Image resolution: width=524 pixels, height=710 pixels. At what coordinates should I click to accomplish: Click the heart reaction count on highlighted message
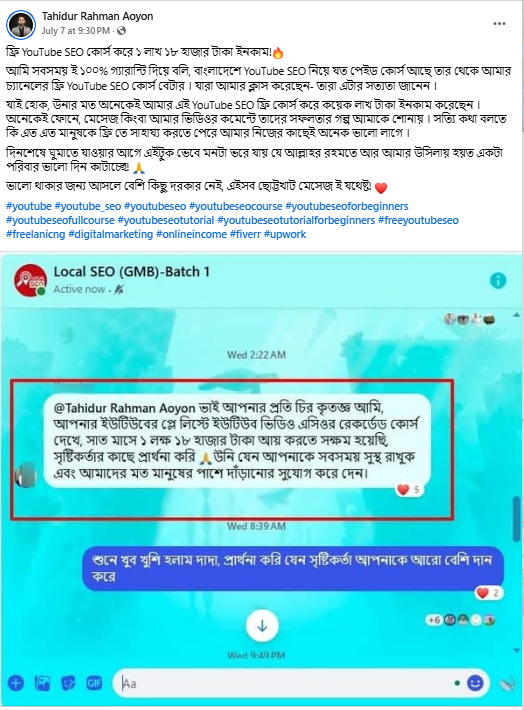point(409,489)
